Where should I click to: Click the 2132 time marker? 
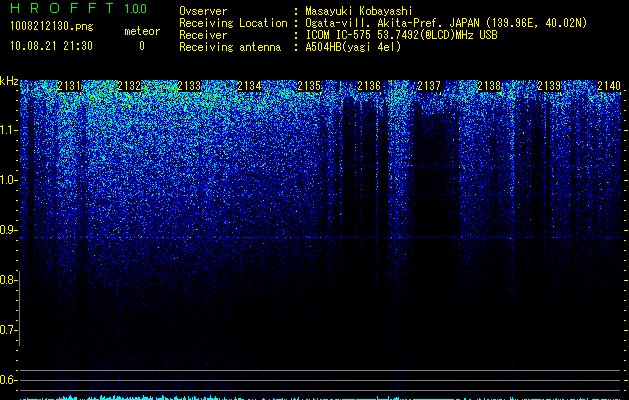coord(129,86)
